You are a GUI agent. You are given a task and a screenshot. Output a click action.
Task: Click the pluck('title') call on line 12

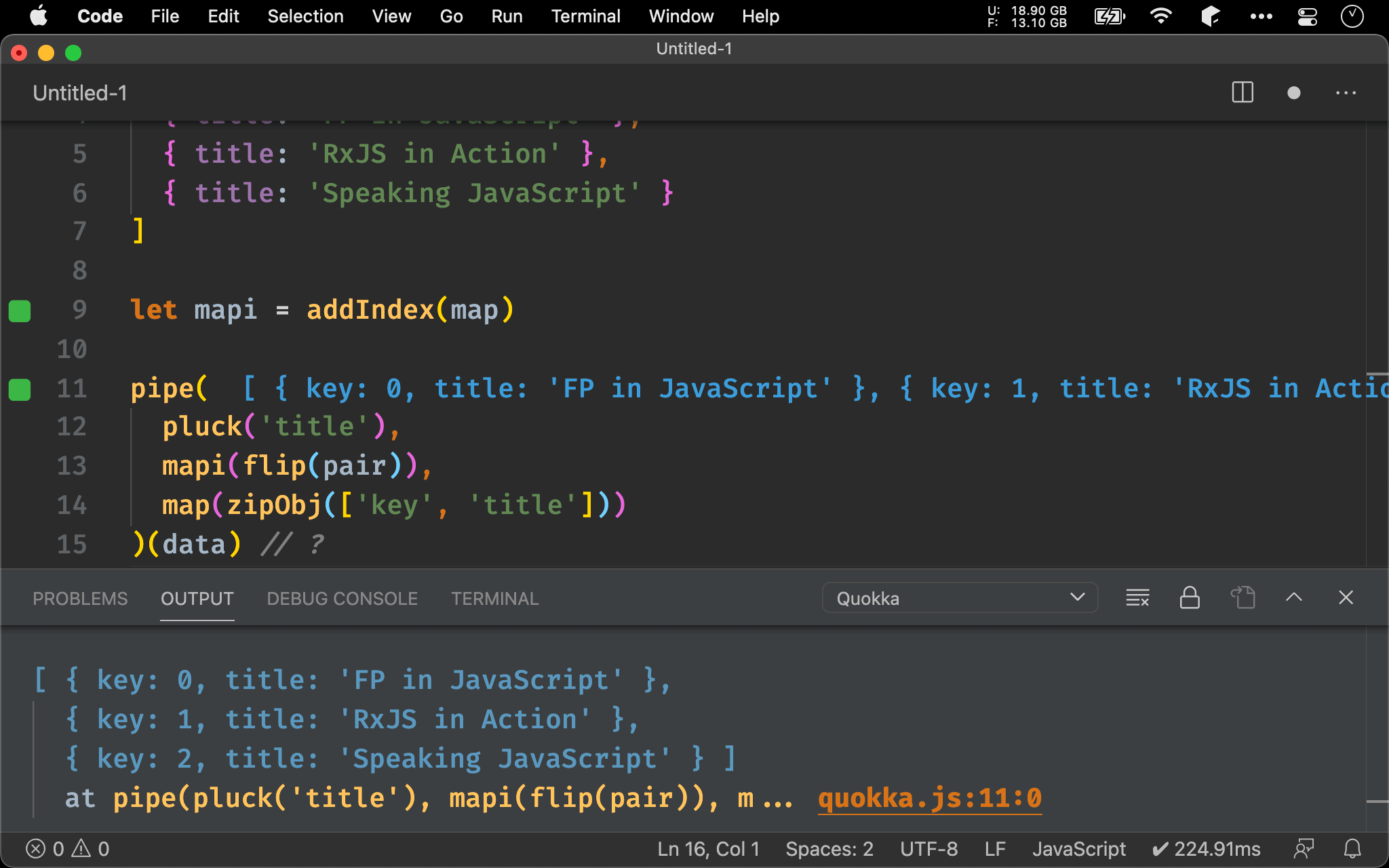(273, 427)
